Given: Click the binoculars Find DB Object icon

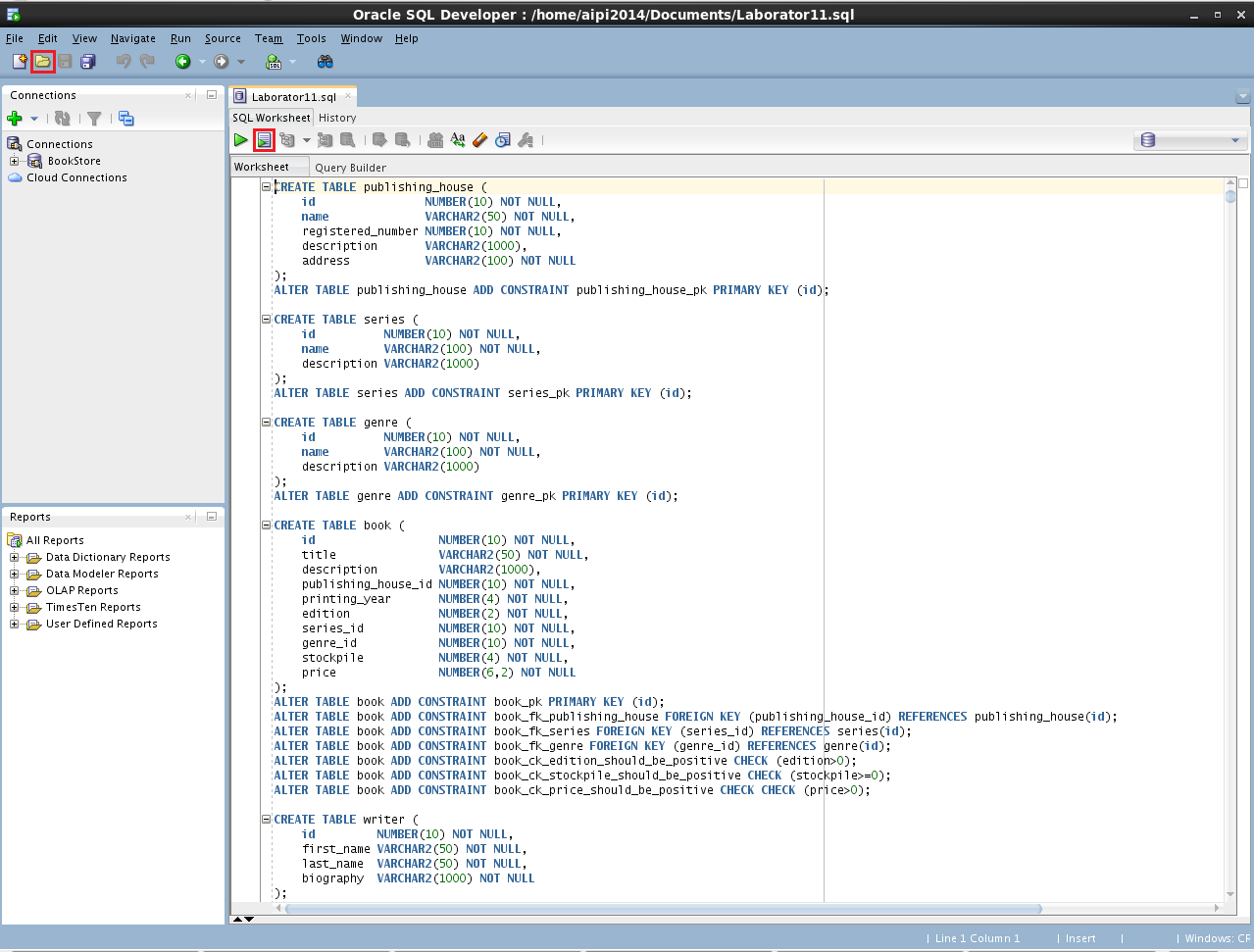Looking at the screenshot, I should (x=326, y=62).
